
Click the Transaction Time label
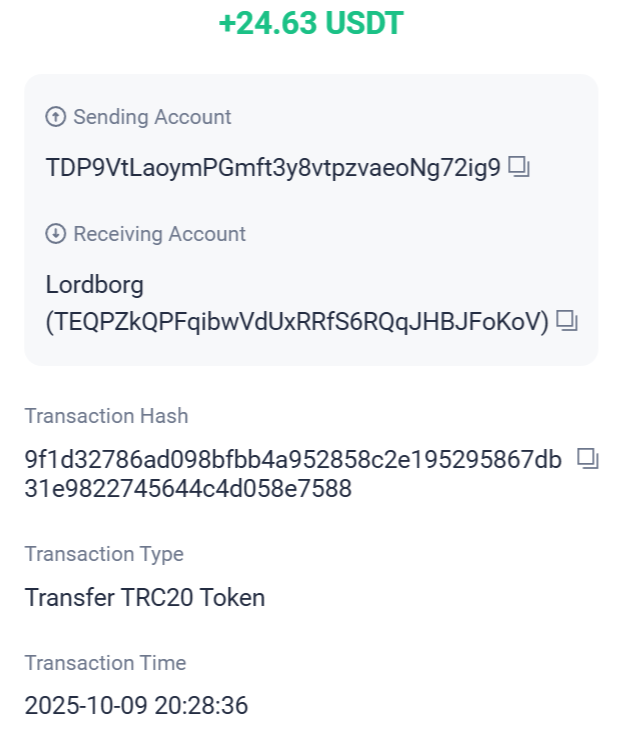(x=105, y=663)
